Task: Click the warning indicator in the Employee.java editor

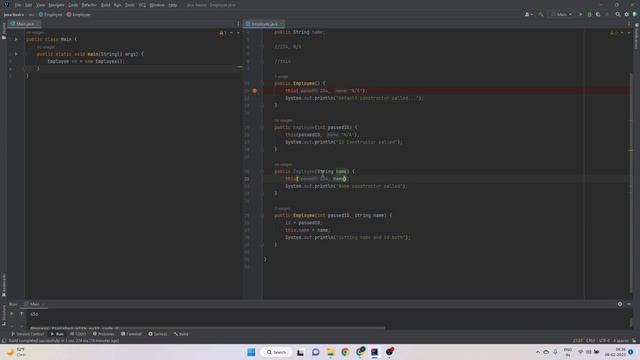Action: 613,33
